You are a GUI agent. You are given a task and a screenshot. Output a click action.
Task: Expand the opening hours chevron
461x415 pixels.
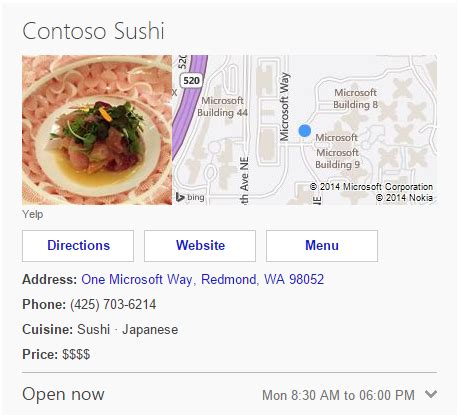[431, 394]
